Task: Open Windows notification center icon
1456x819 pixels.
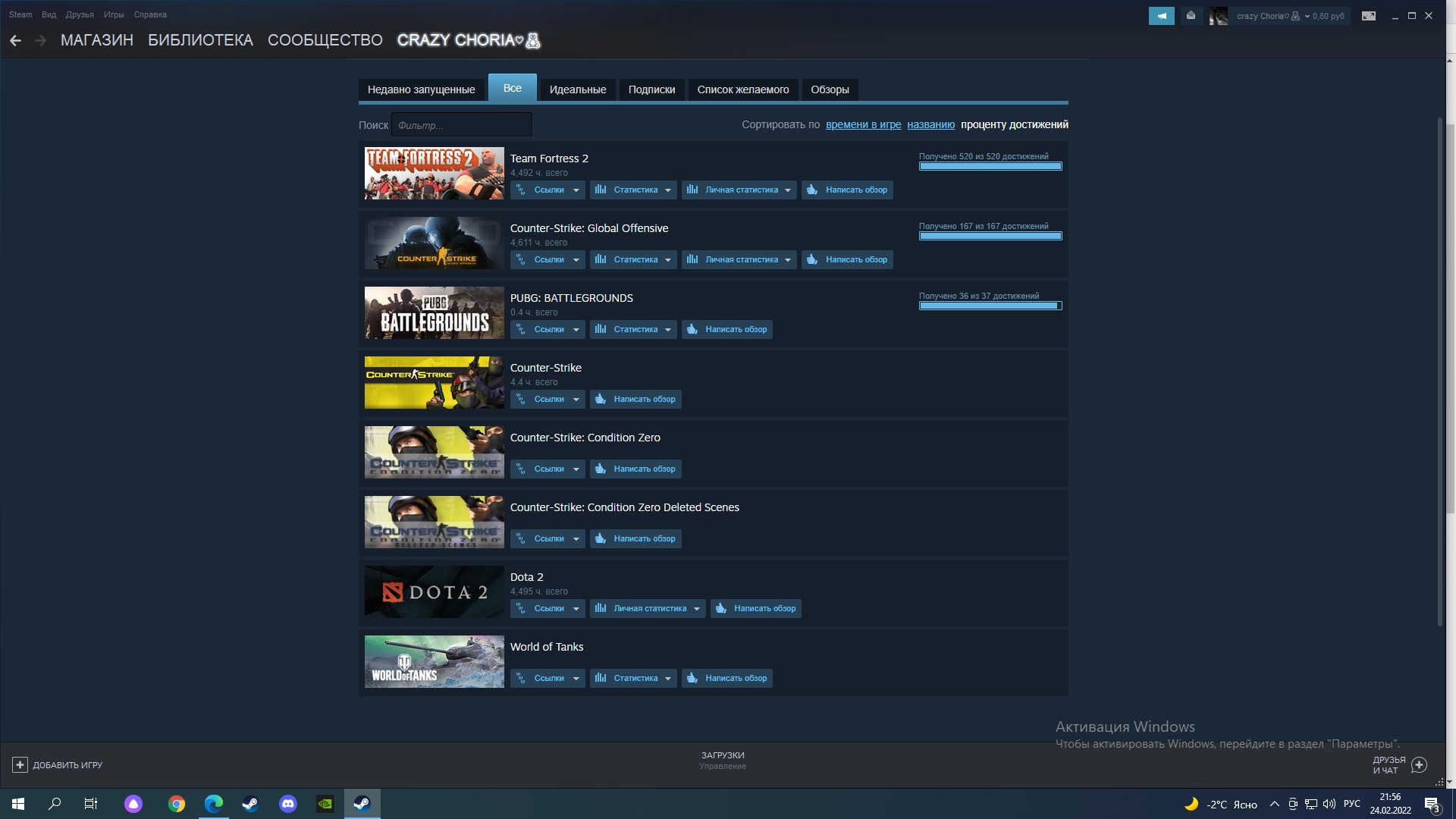Action: pos(1432,805)
